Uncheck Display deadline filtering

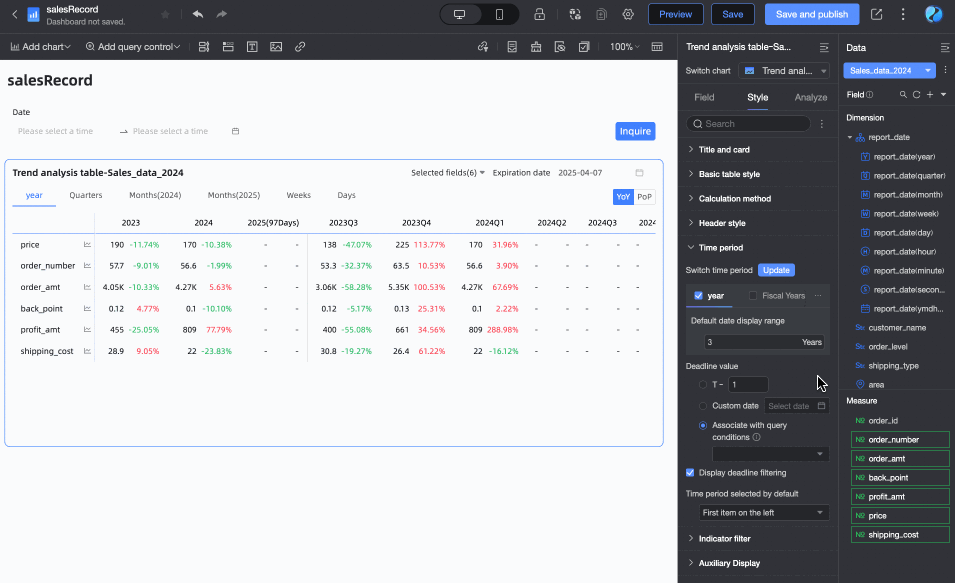coord(690,473)
